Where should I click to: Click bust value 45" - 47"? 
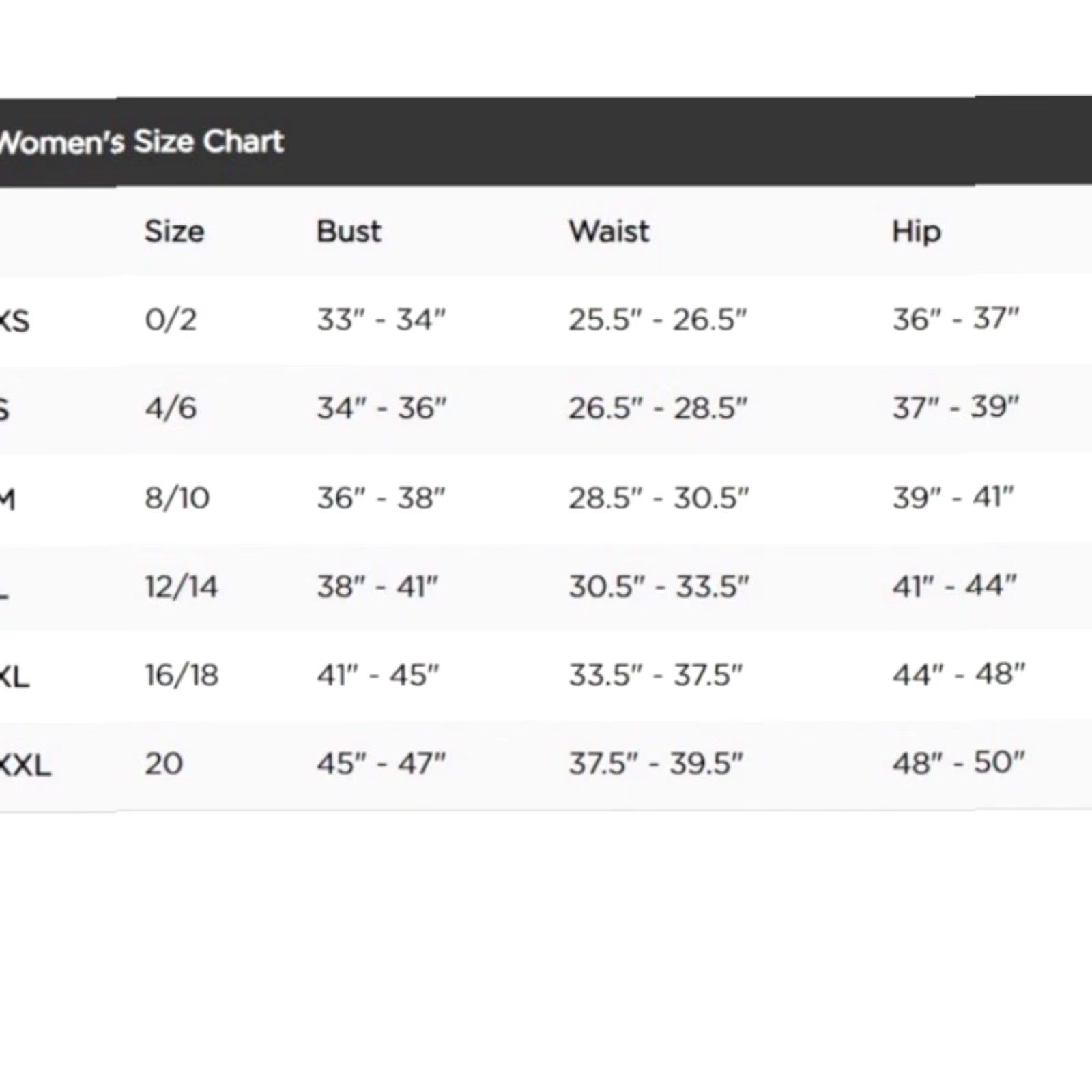pos(381,763)
